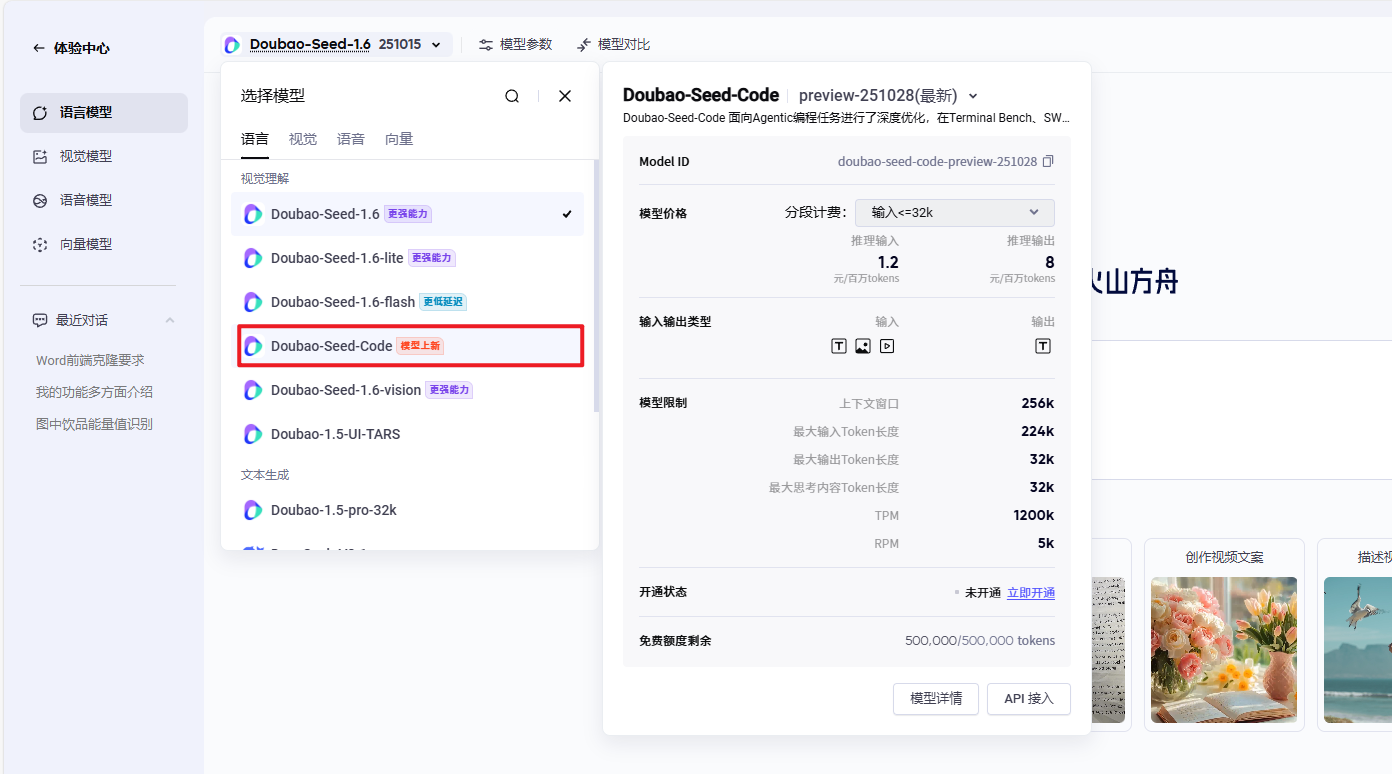Image resolution: width=1392 pixels, height=774 pixels.
Task: Switch to the 向量 tab
Action: tap(398, 138)
